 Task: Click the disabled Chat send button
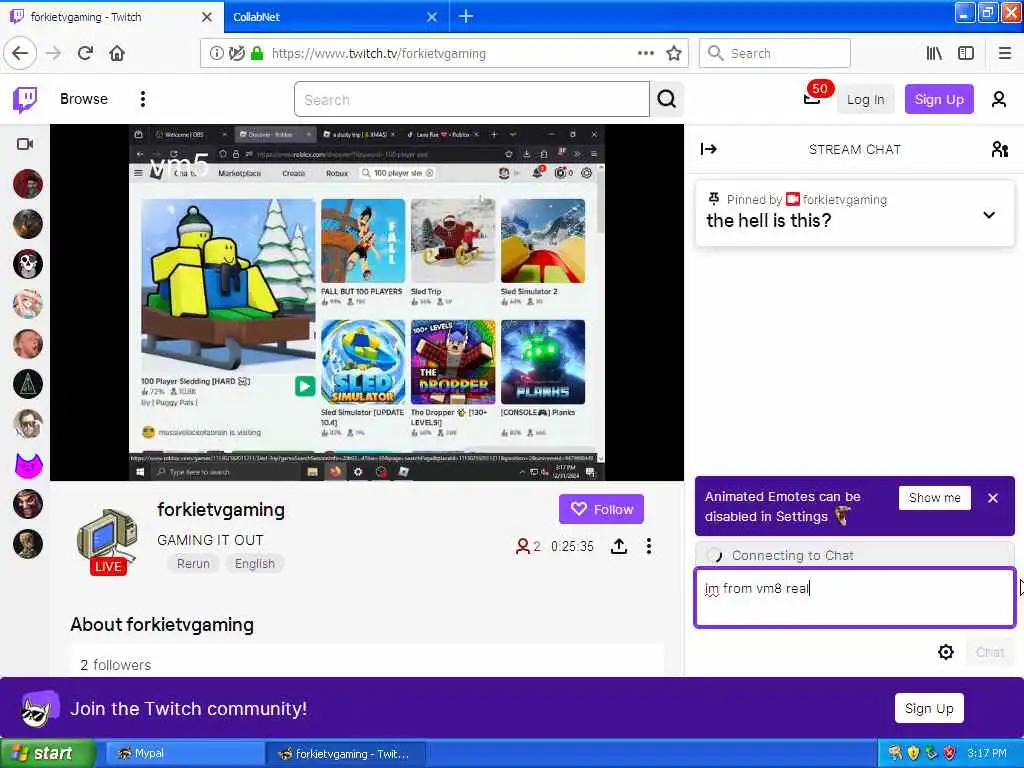[x=990, y=652]
